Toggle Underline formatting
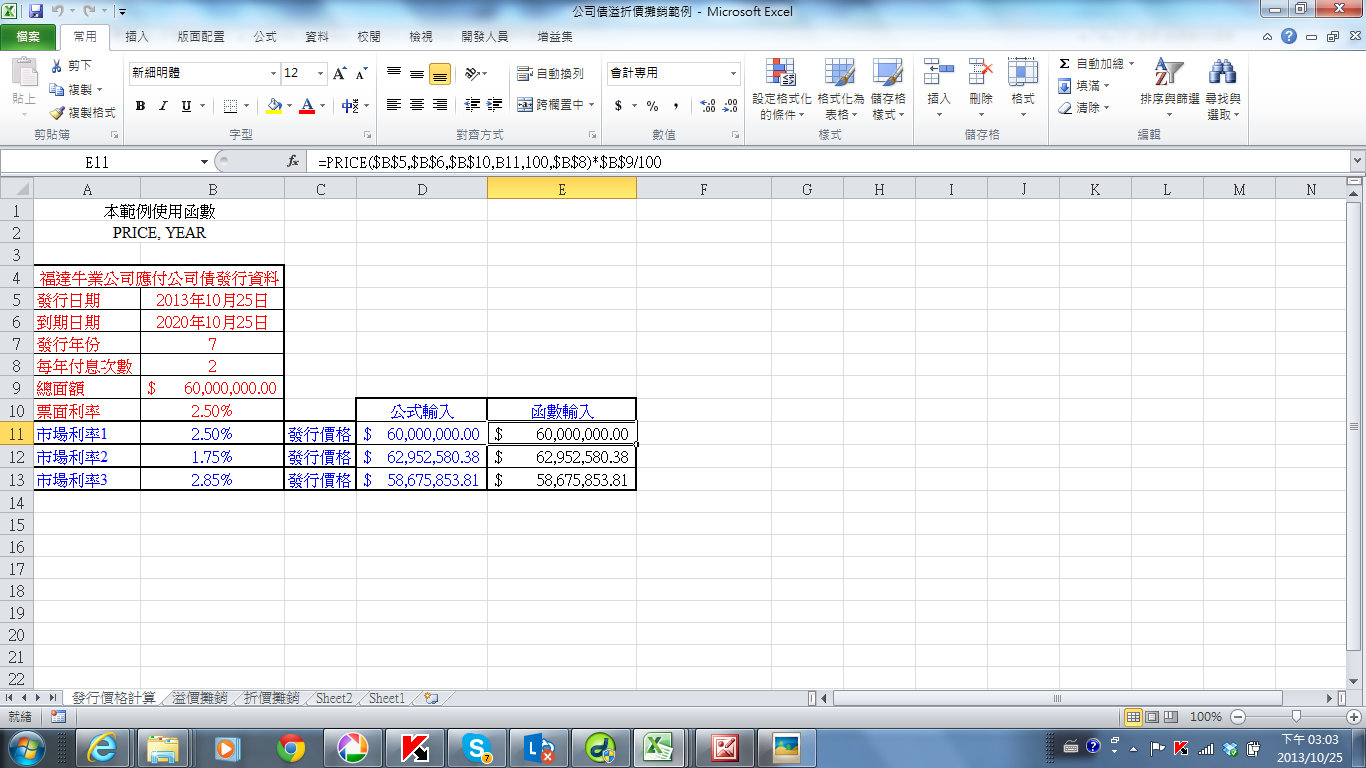 coord(187,105)
